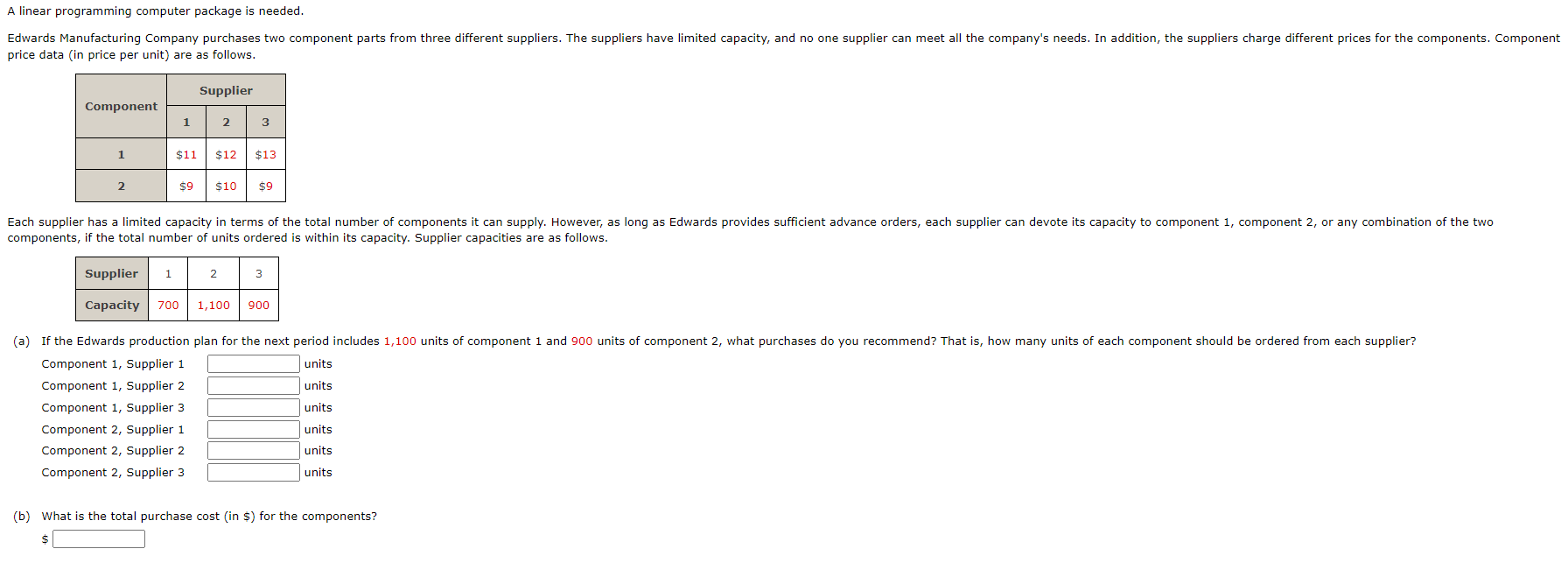Click the Component 2, Supplier 2 units input field
The height and width of the screenshot is (570, 1568).
tap(252, 450)
